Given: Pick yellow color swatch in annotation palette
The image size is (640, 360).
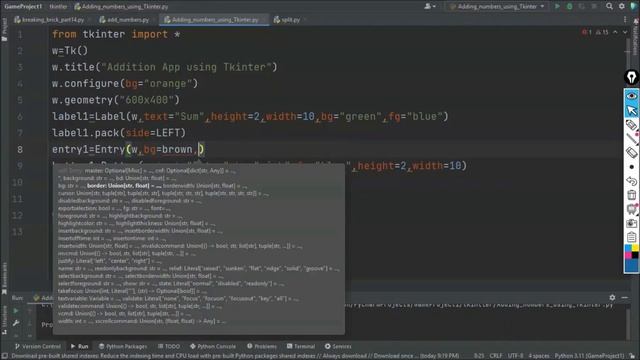Looking at the screenshot, I should [635, 248].
